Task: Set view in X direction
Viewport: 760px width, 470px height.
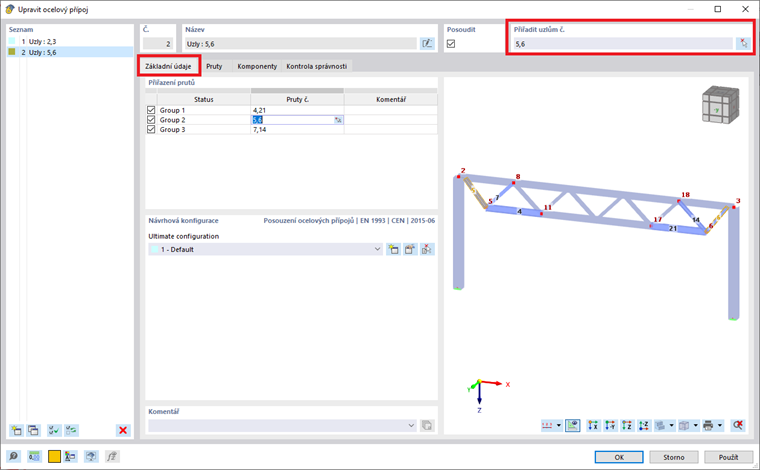Action: 593,425
